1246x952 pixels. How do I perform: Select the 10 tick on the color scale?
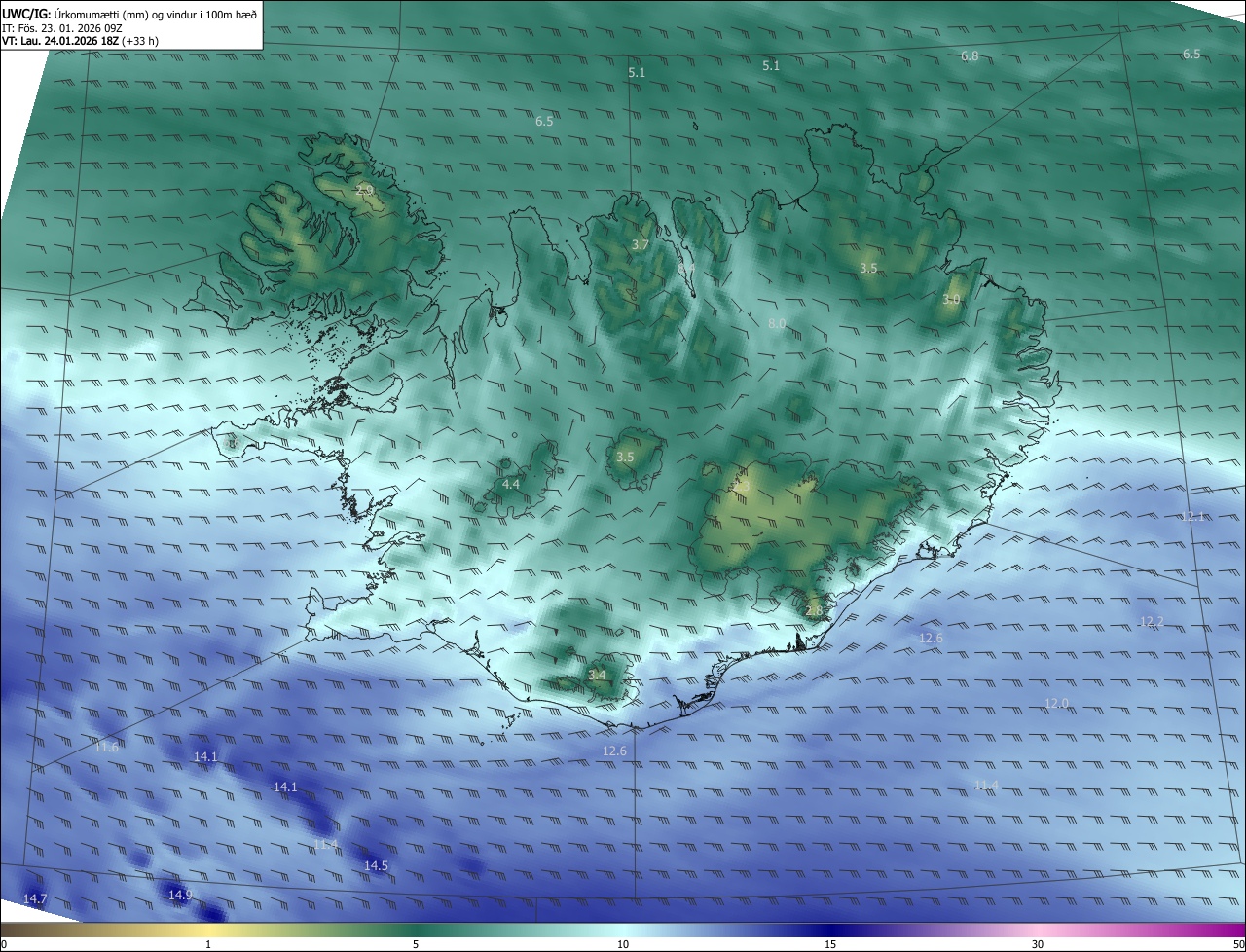click(x=623, y=944)
